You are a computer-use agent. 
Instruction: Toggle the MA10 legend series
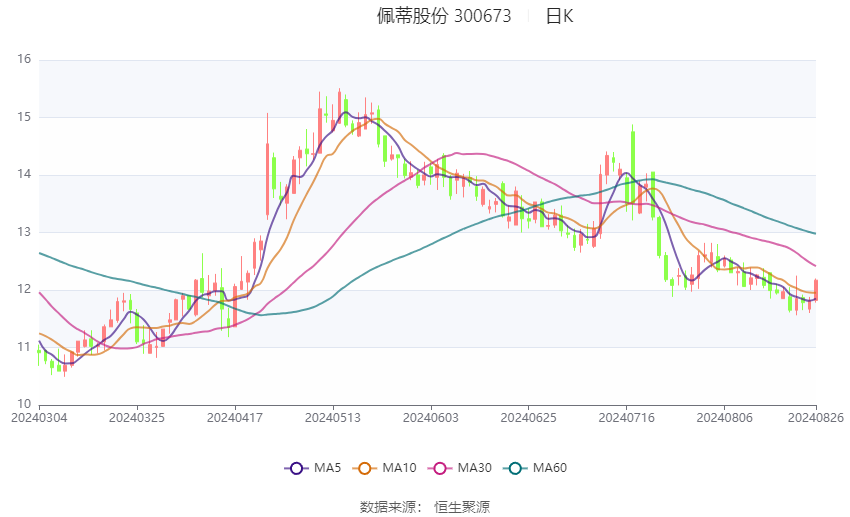[x=384, y=468]
